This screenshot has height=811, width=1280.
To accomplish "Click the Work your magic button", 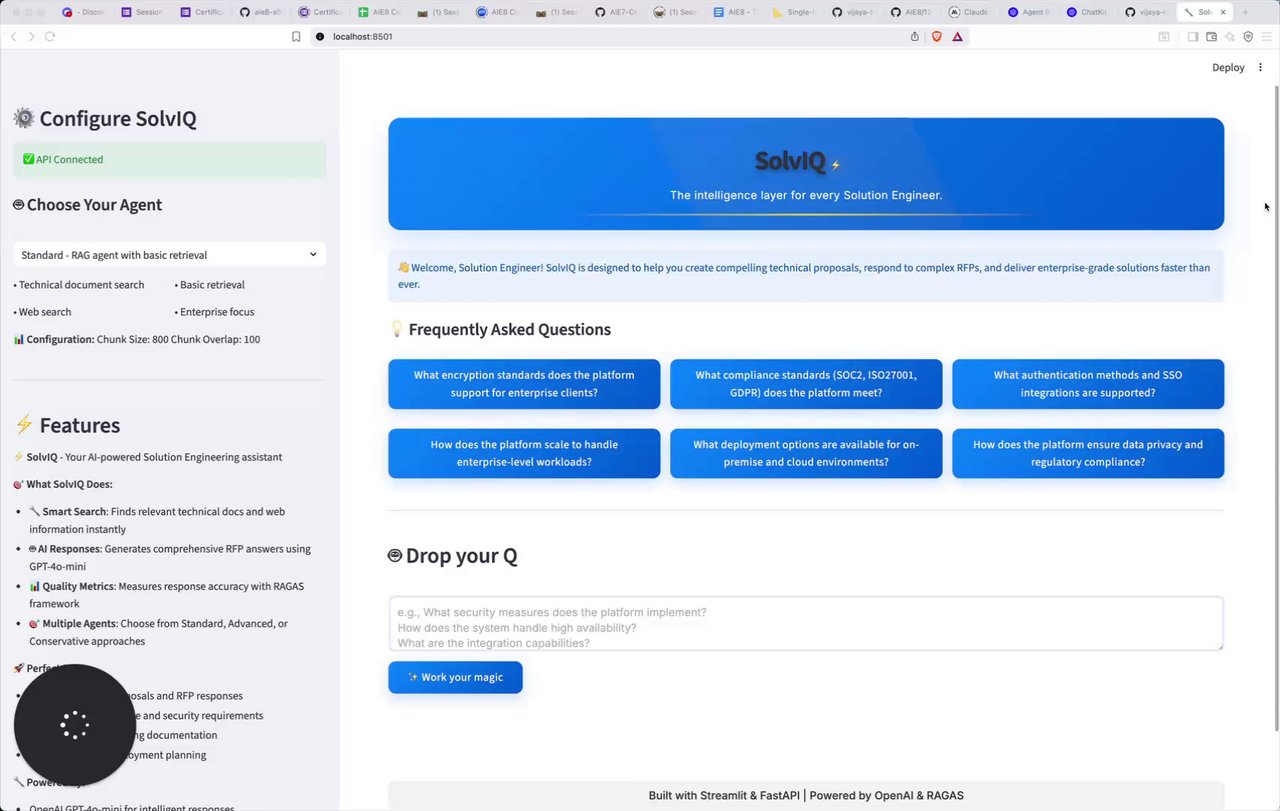I will [455, 677].
